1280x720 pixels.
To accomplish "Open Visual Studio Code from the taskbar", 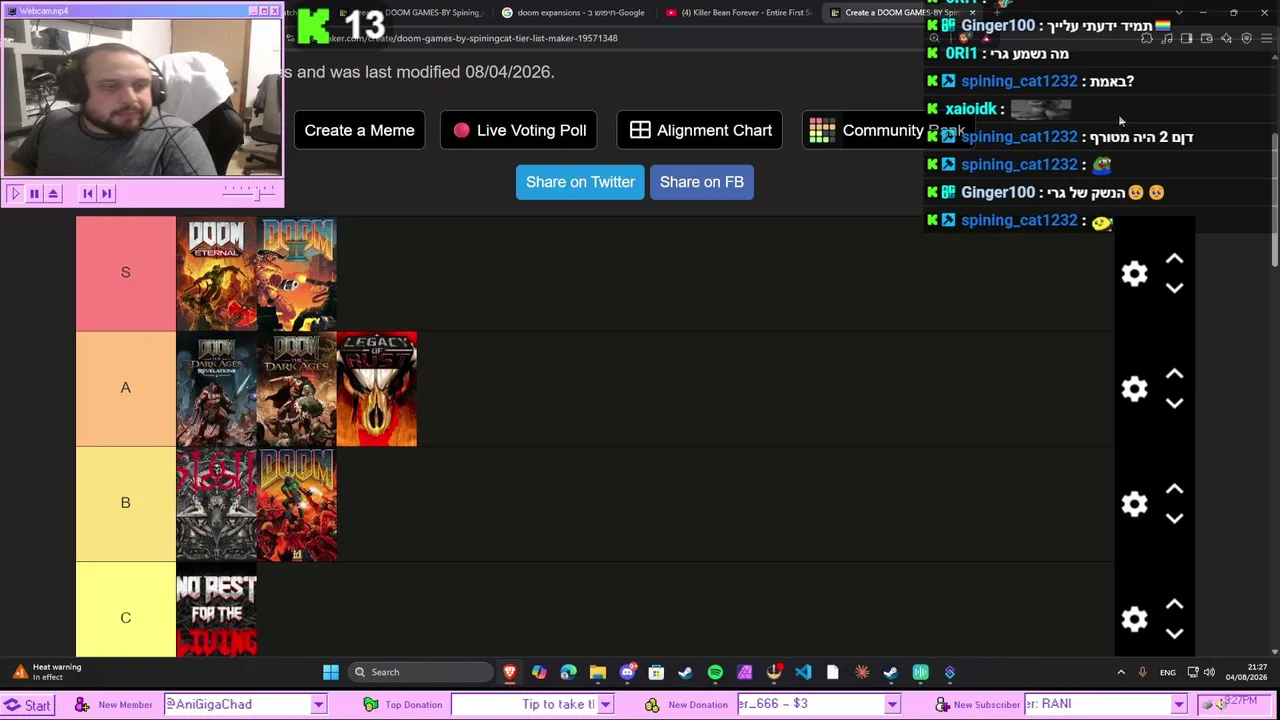I will (803, 672).
